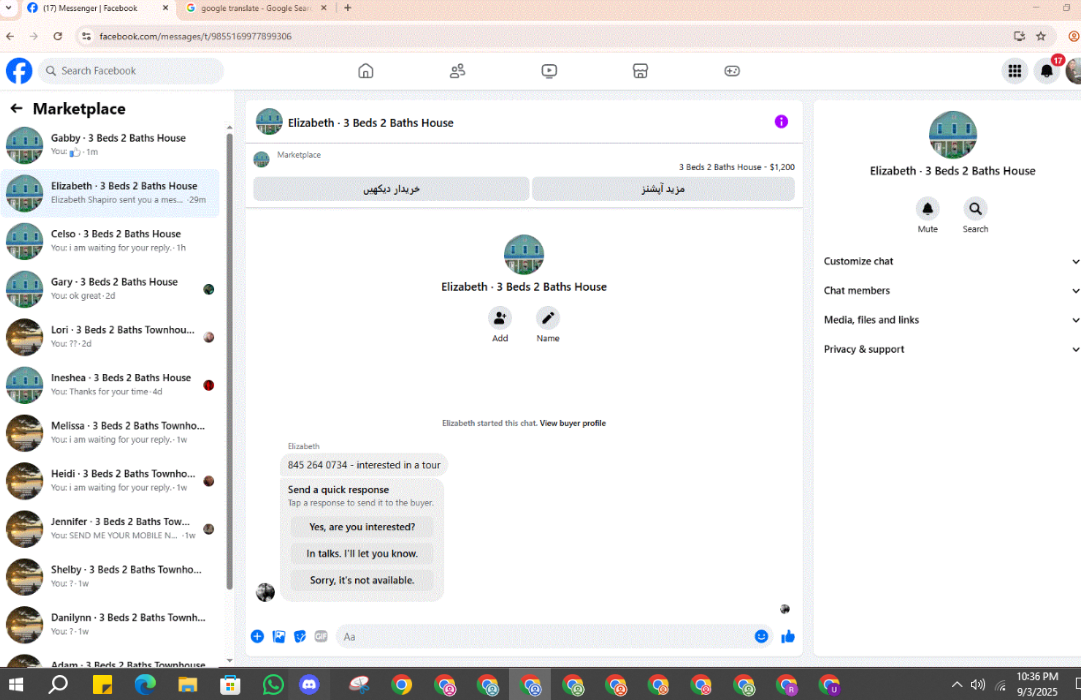
Task: Reload the page with browser refresh icon
Action: 58,36
